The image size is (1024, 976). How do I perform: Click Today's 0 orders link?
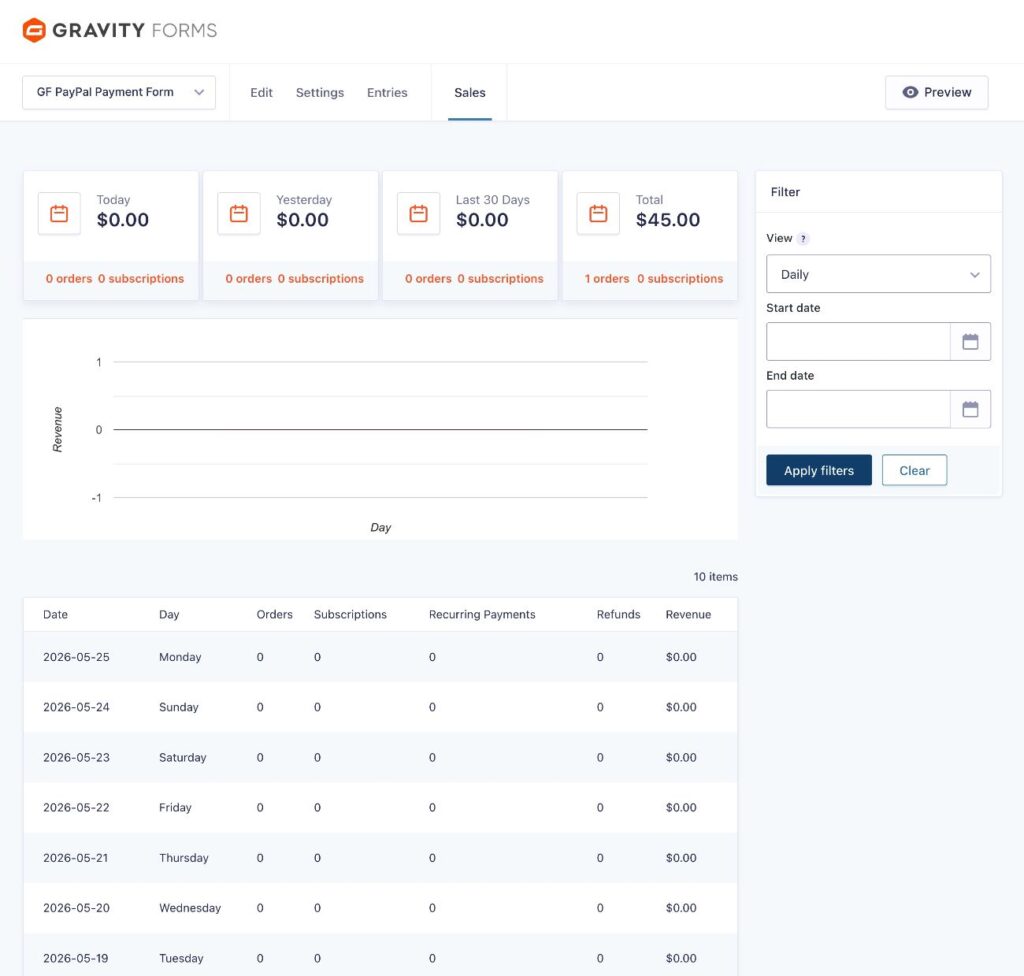point(69,279)
